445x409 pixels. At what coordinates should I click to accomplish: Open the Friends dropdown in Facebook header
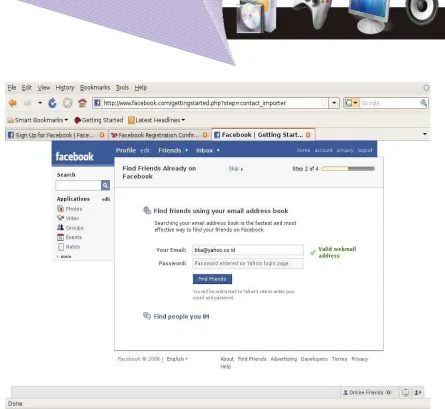coord(173,150)
